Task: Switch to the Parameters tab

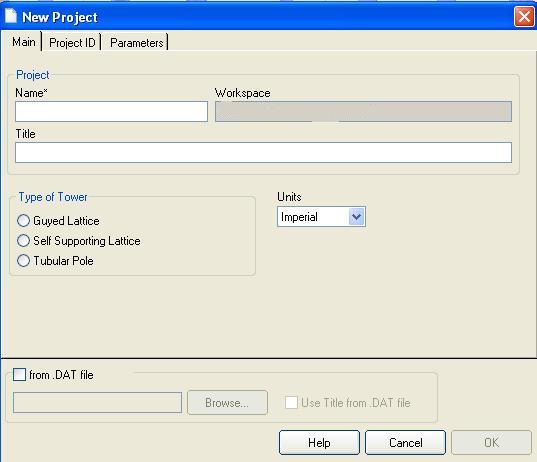Action: 136,43
